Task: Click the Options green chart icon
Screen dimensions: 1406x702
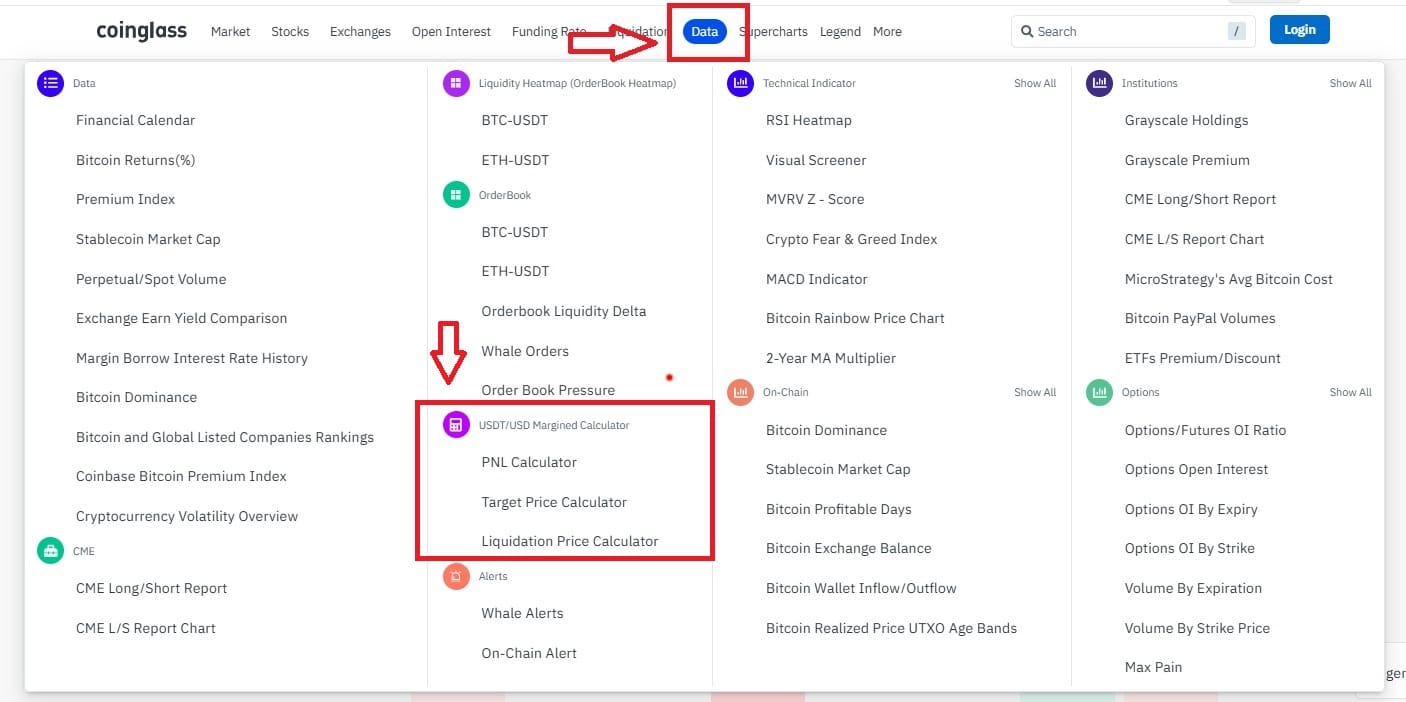Action: [x=1099, y=392]
